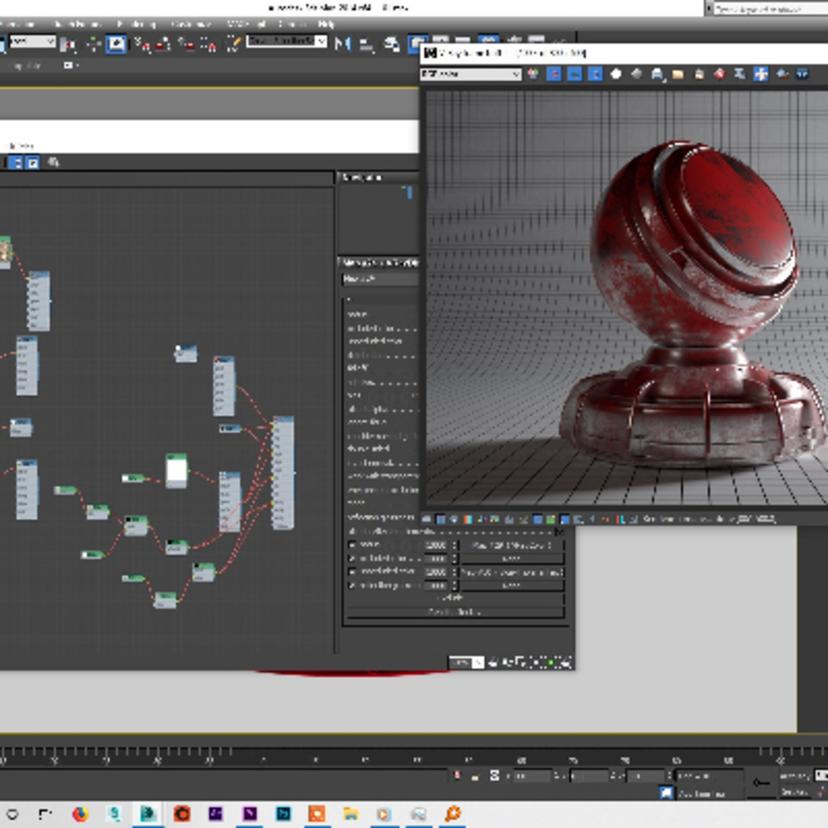Open the RGB color channel dropdown
This screenshot has width=828, height=828.
click(x=471, y=74)
